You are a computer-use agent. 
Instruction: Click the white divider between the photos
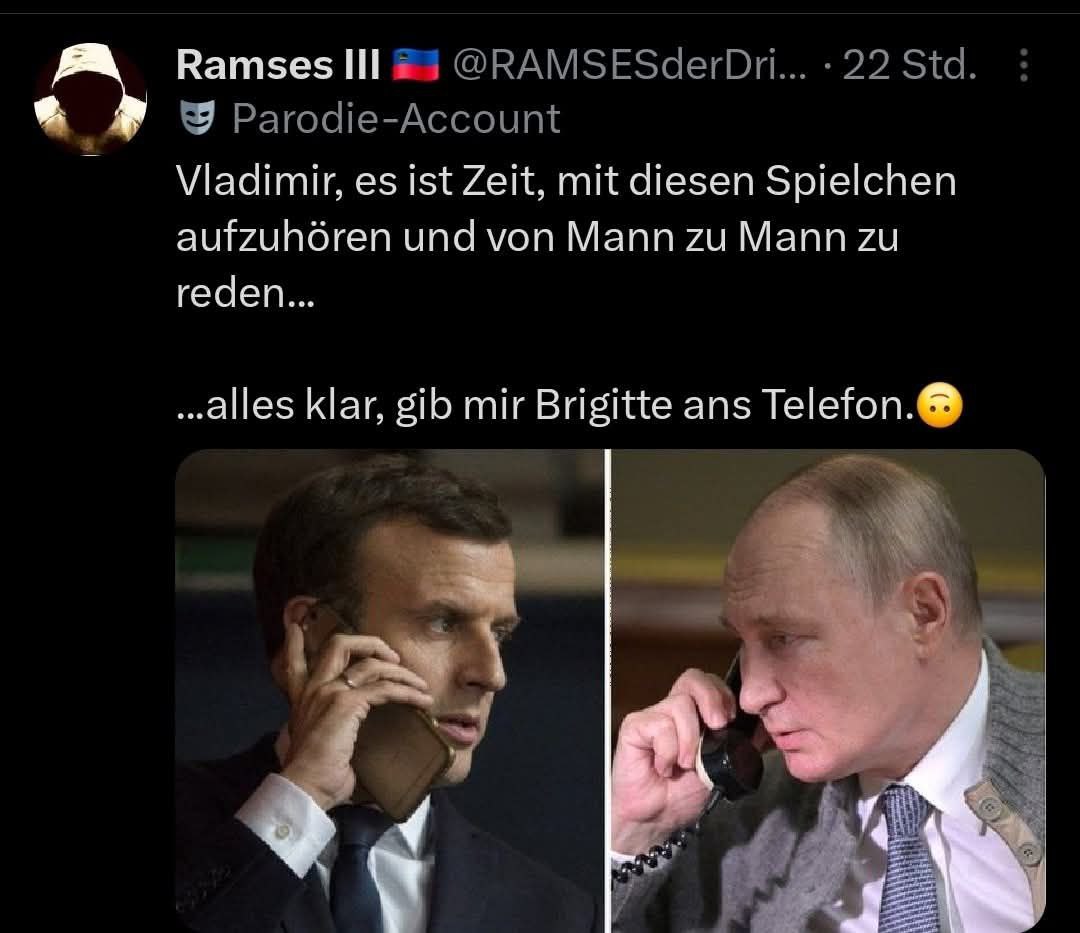click(608, 691)
